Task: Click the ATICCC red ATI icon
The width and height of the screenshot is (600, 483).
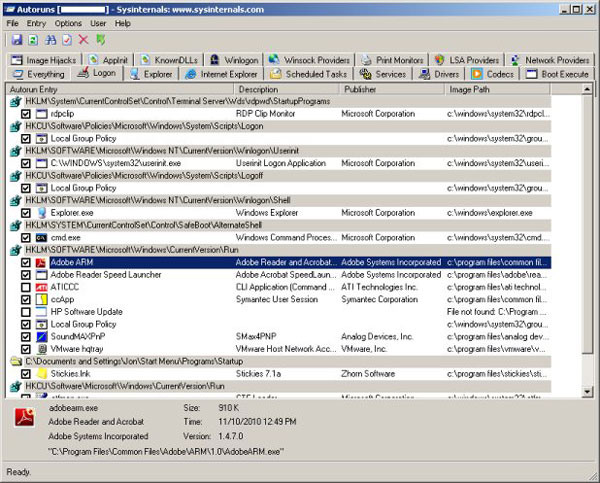Action: [41, 287]
